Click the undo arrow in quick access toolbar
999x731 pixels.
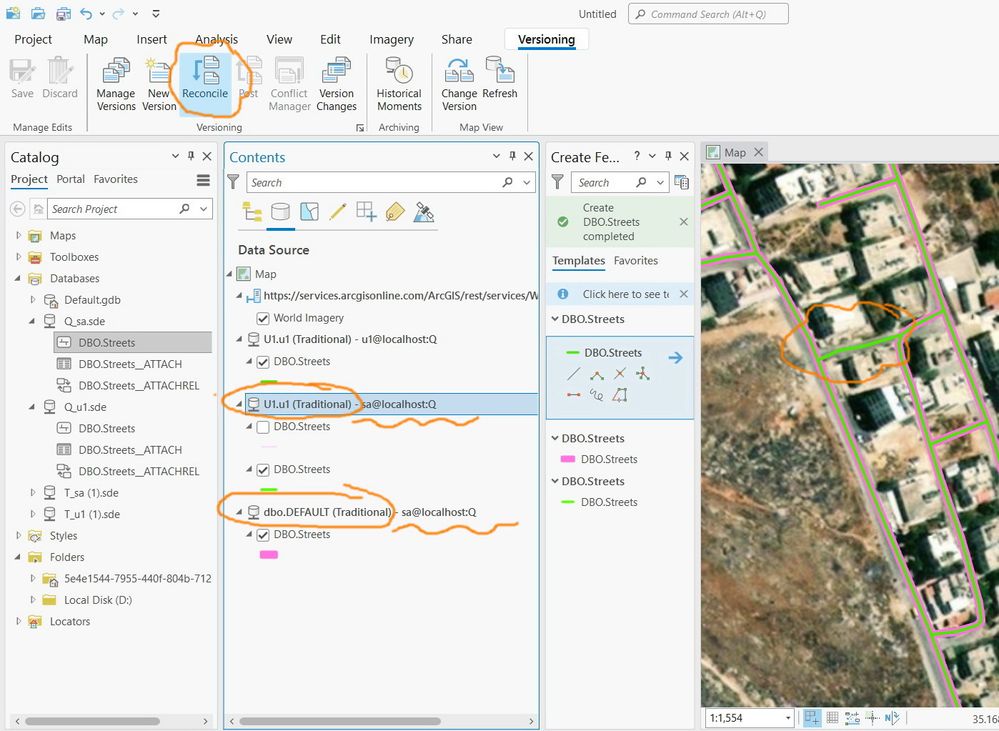[86, 13]
